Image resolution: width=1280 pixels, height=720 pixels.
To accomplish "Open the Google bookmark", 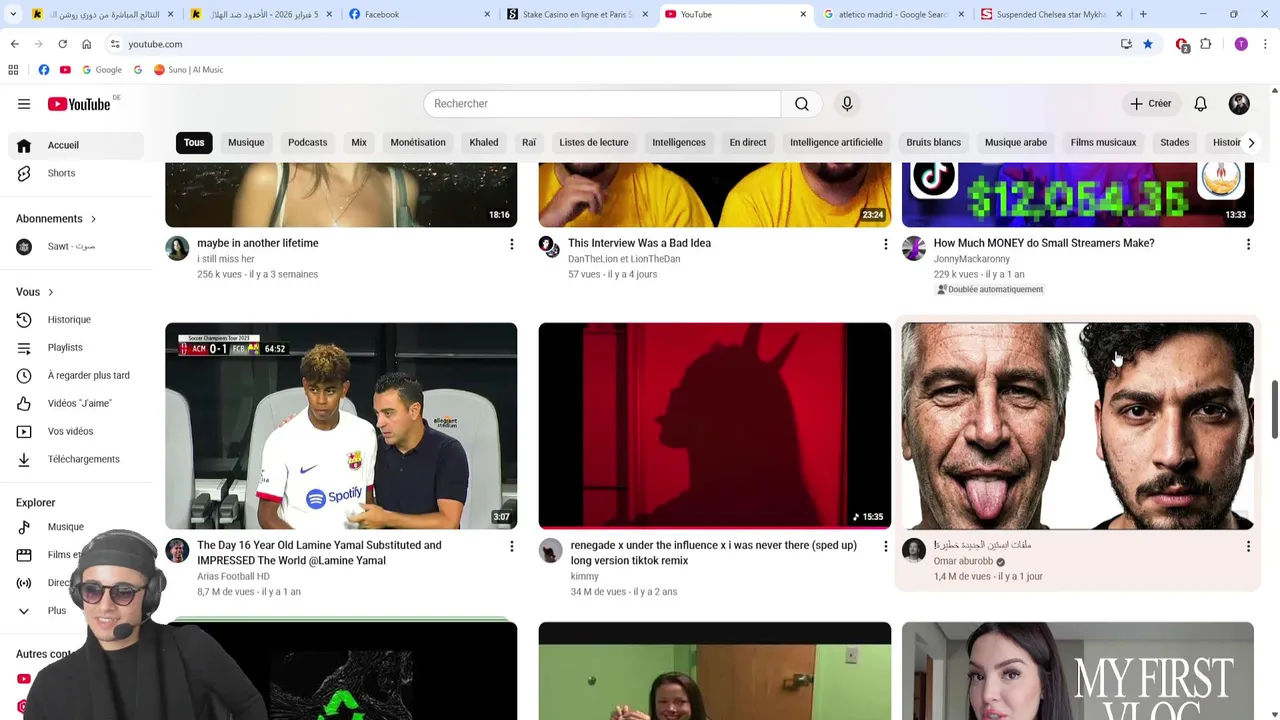I will pyautogui.click(x=102, y=70).
